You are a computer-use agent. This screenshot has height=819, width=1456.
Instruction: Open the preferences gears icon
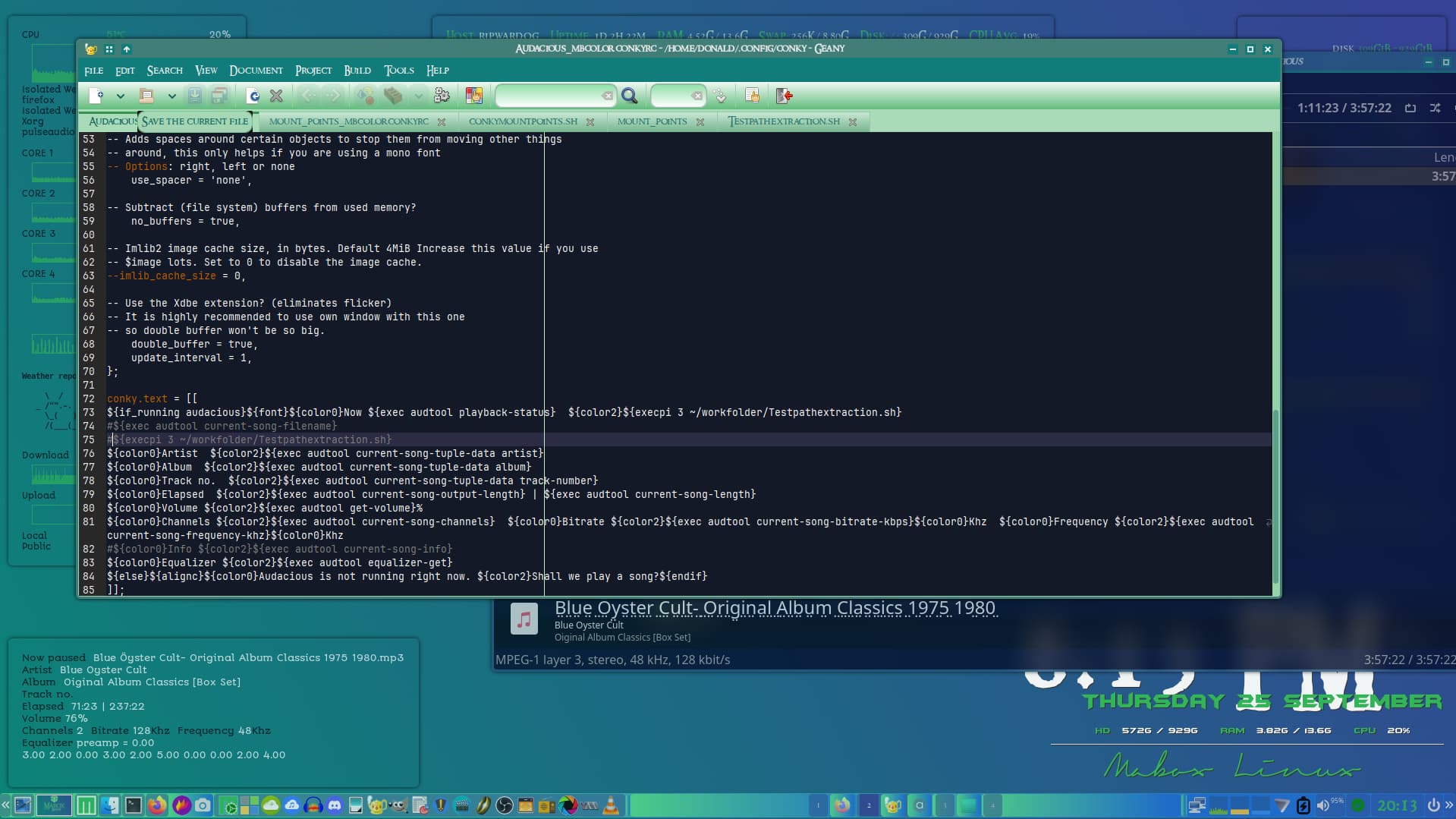[x=442, y=96]
